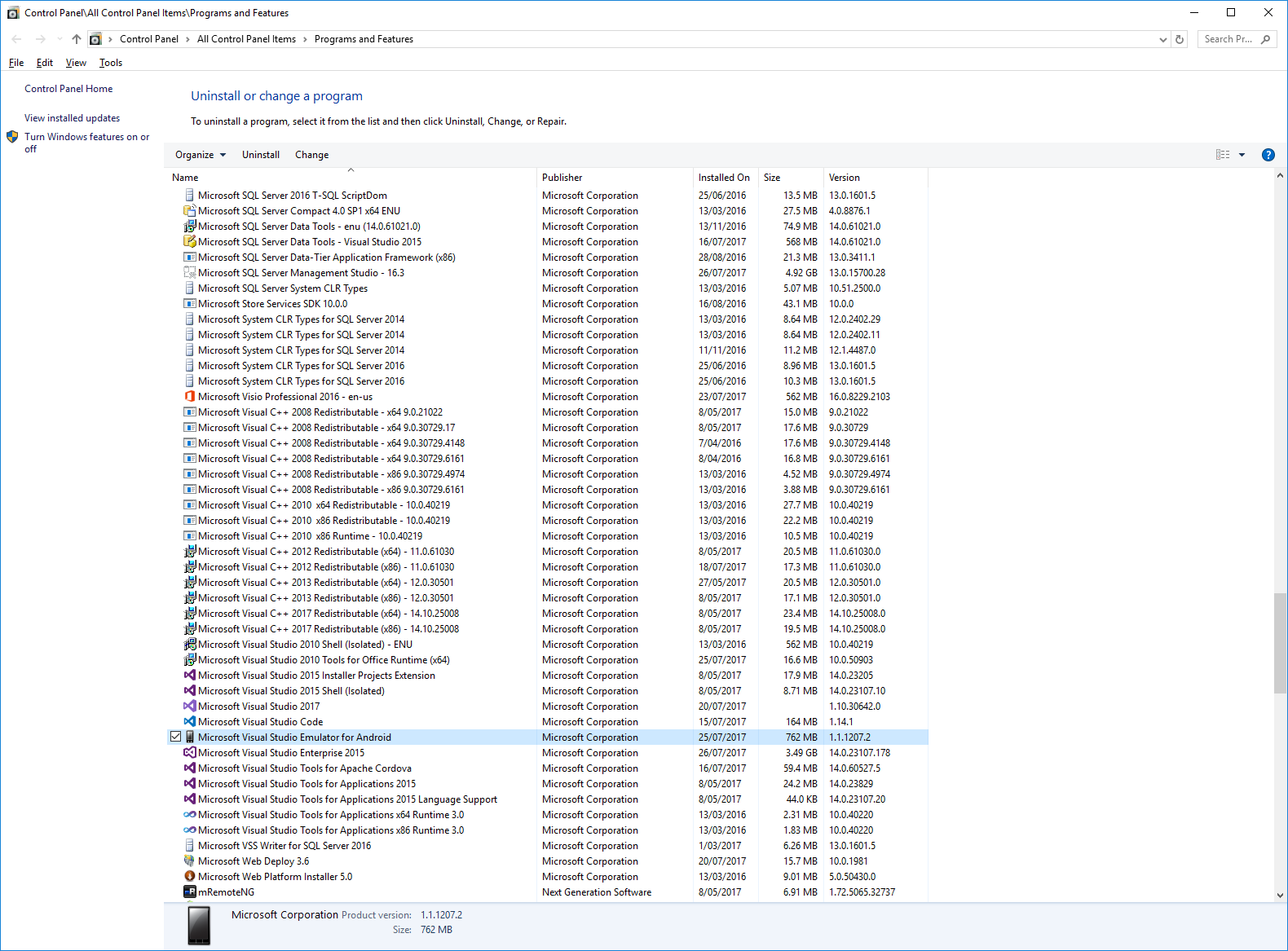Click Next Generation Software publisher cell
Image resolution: width=1288 pixels, height=951 pixels.
(597, 892)
